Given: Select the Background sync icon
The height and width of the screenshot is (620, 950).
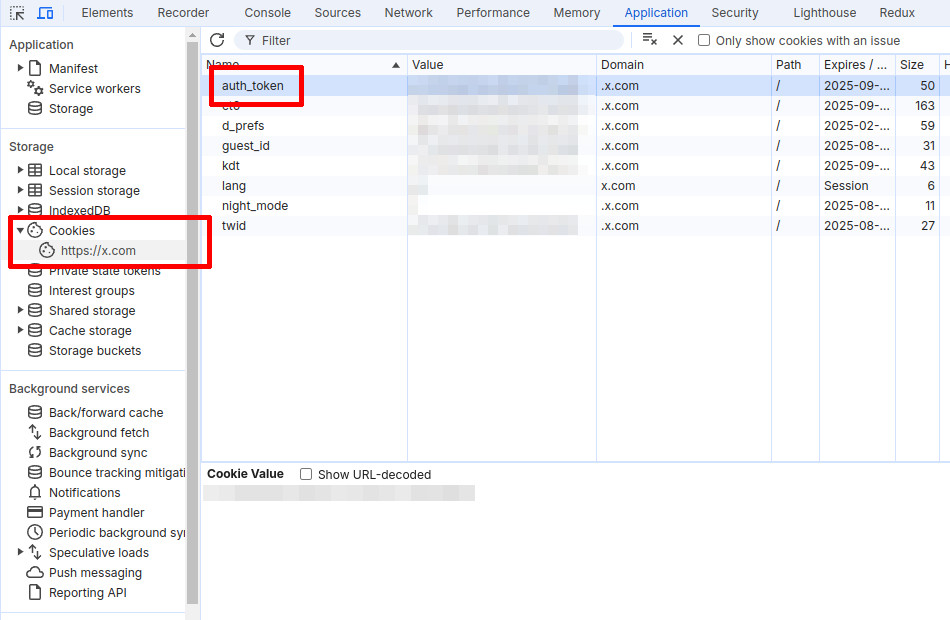Looking at the screenshot, I should pyautogui.click(x=37, y=452).
